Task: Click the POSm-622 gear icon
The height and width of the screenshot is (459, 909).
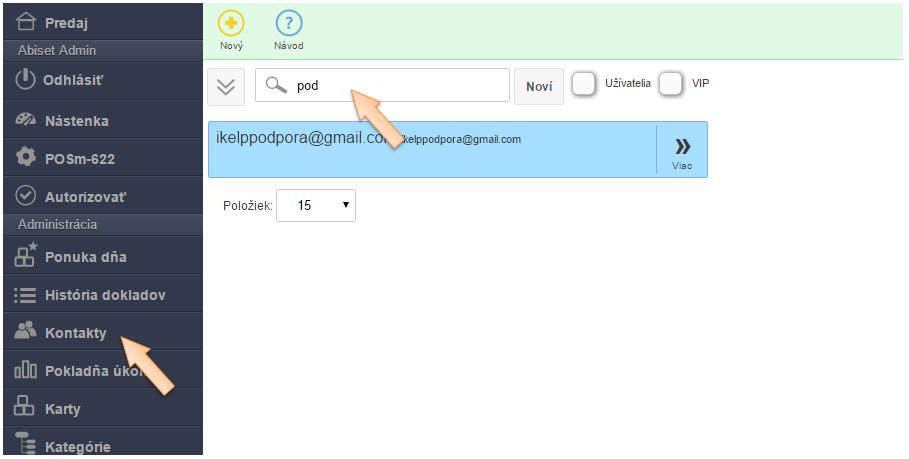Action: point(26,158)
